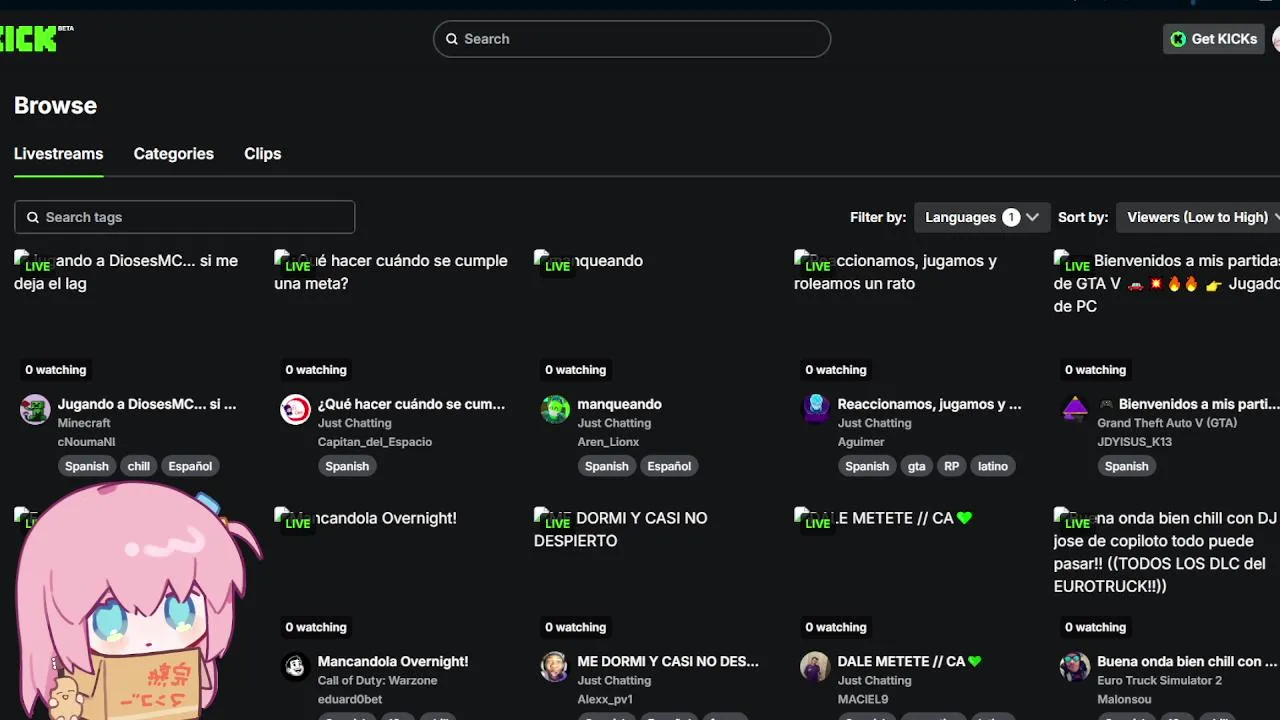Click JDYISUS_K13 channel name
The height and width of the screenshot is (720, 1280).
(x=1134, y=441)
